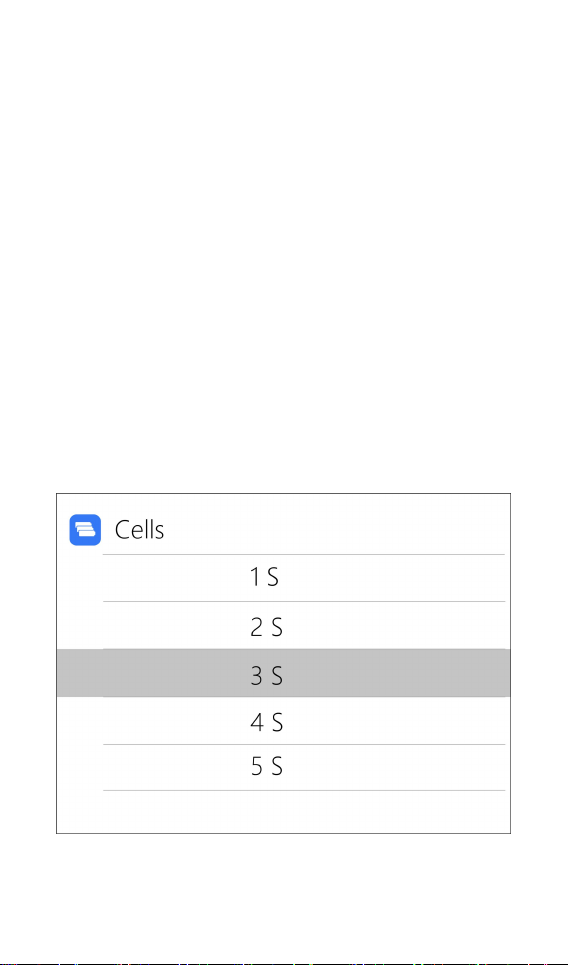This screenshot has width=568, height=965.
Task: Click the gray highlight right of "3 S"
Action: pyautogui.click(x=399, y=673)
